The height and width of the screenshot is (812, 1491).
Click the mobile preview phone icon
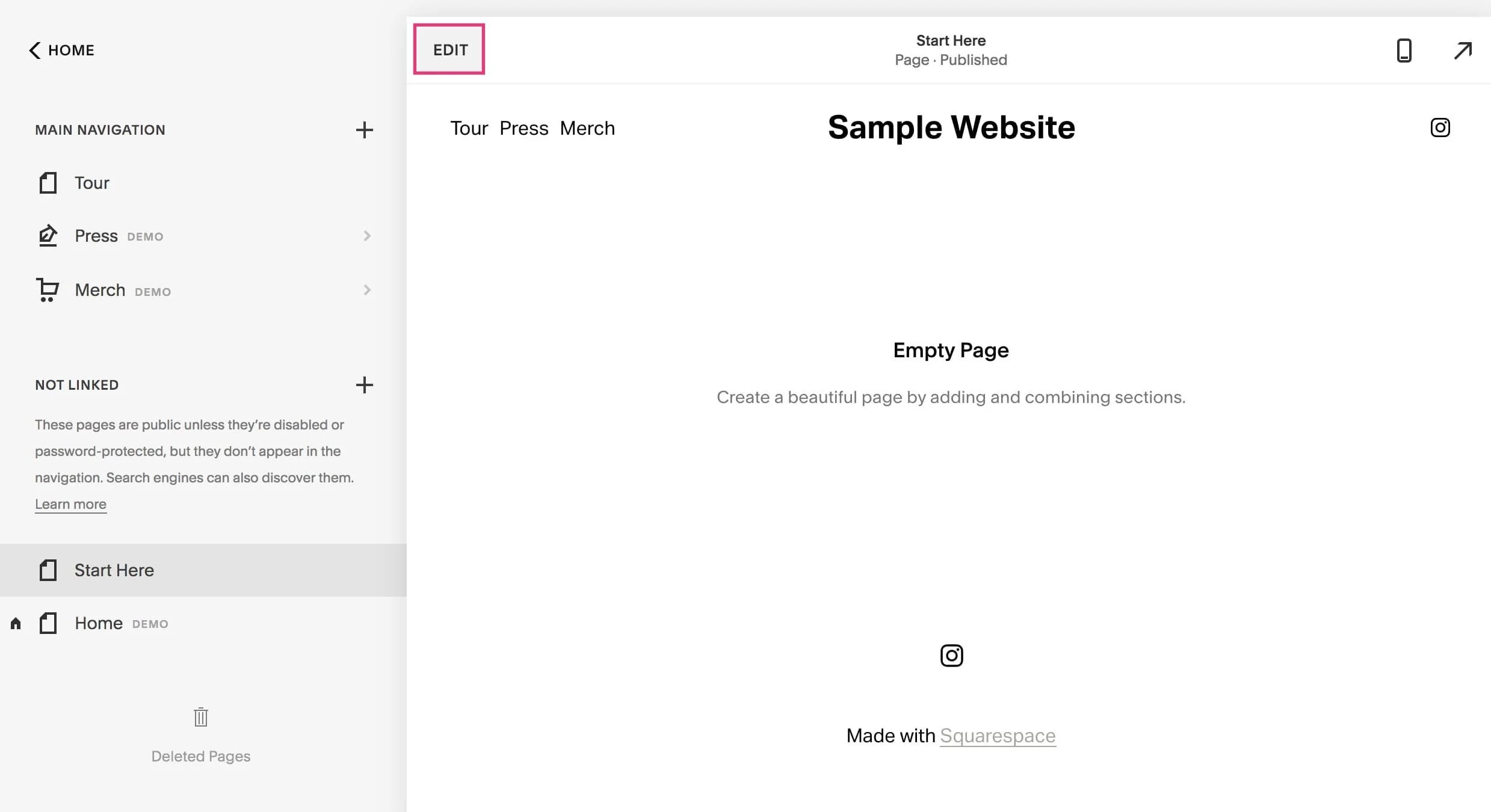(x=1404, y=51)
